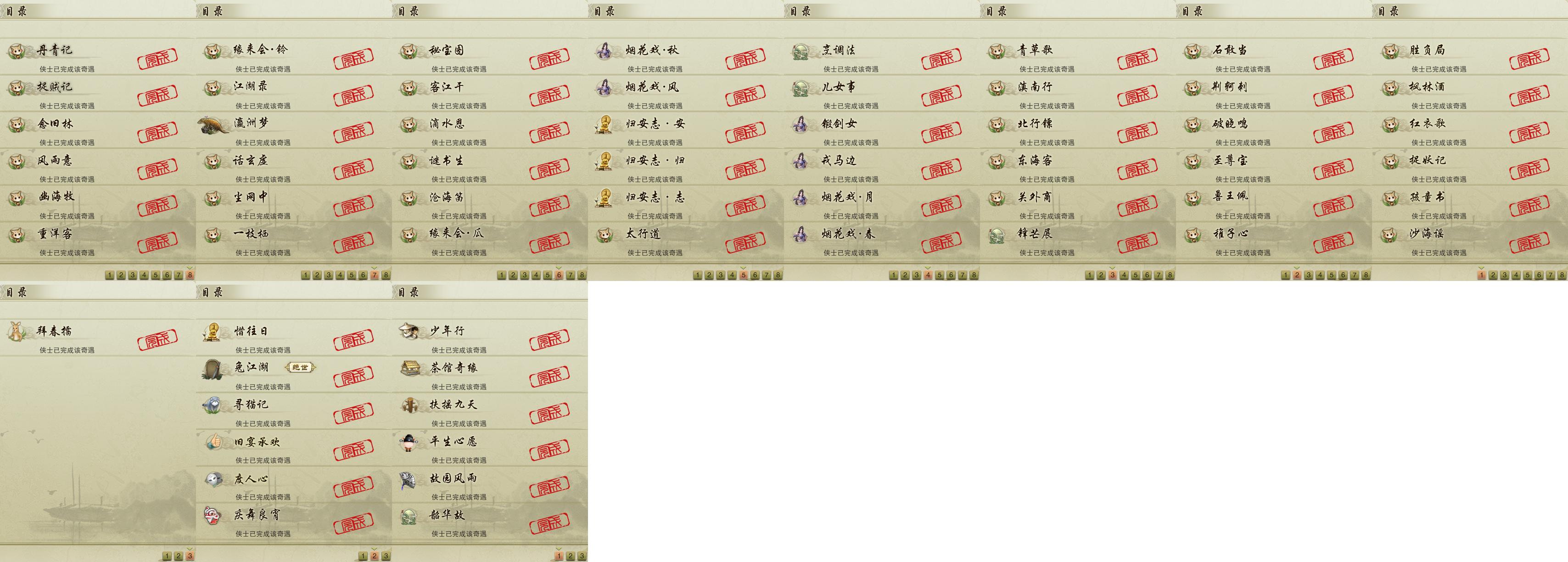Viewport: 1568px width, 562px height.
Task: Switch to page 3 under the 惜往日 list
Action: [x=386, y=556]
